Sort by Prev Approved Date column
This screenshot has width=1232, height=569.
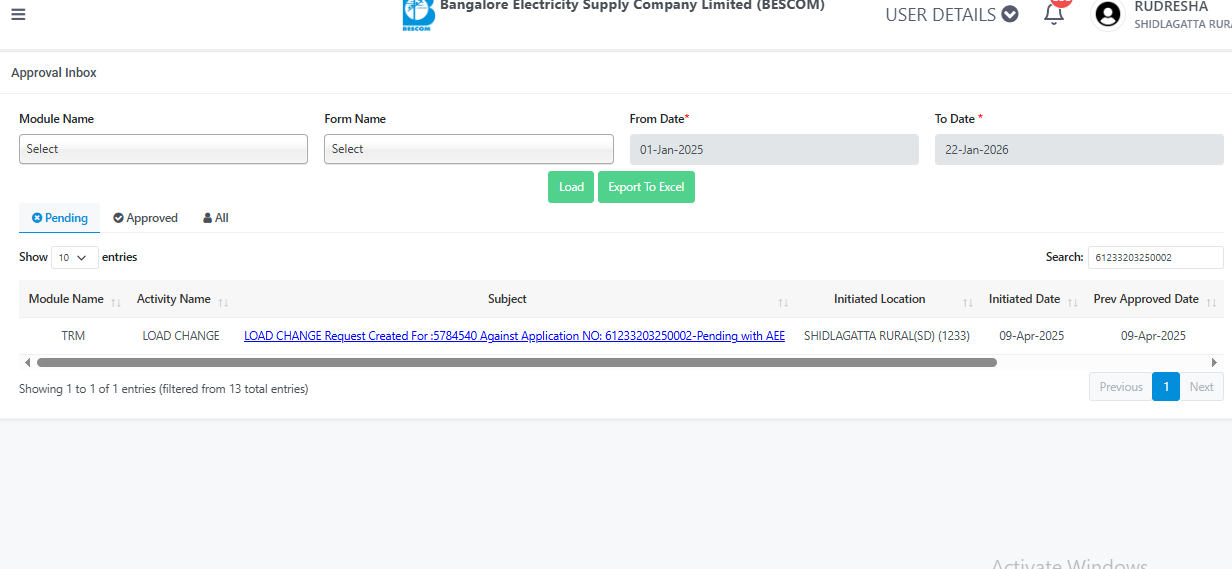[x=1154, y=299]
